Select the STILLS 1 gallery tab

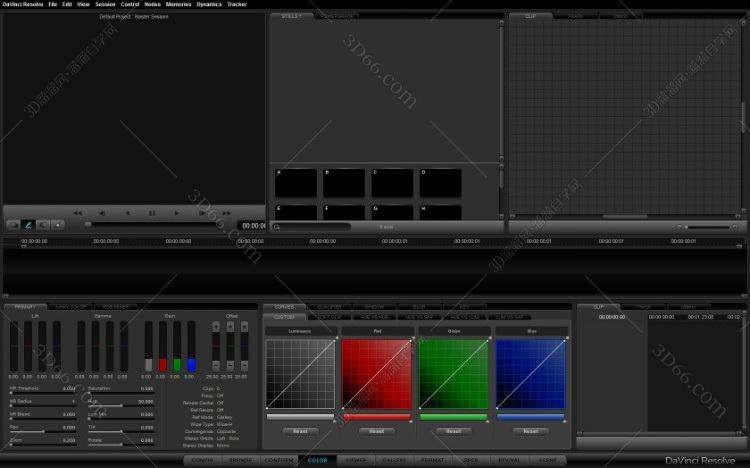click(291, 16)
